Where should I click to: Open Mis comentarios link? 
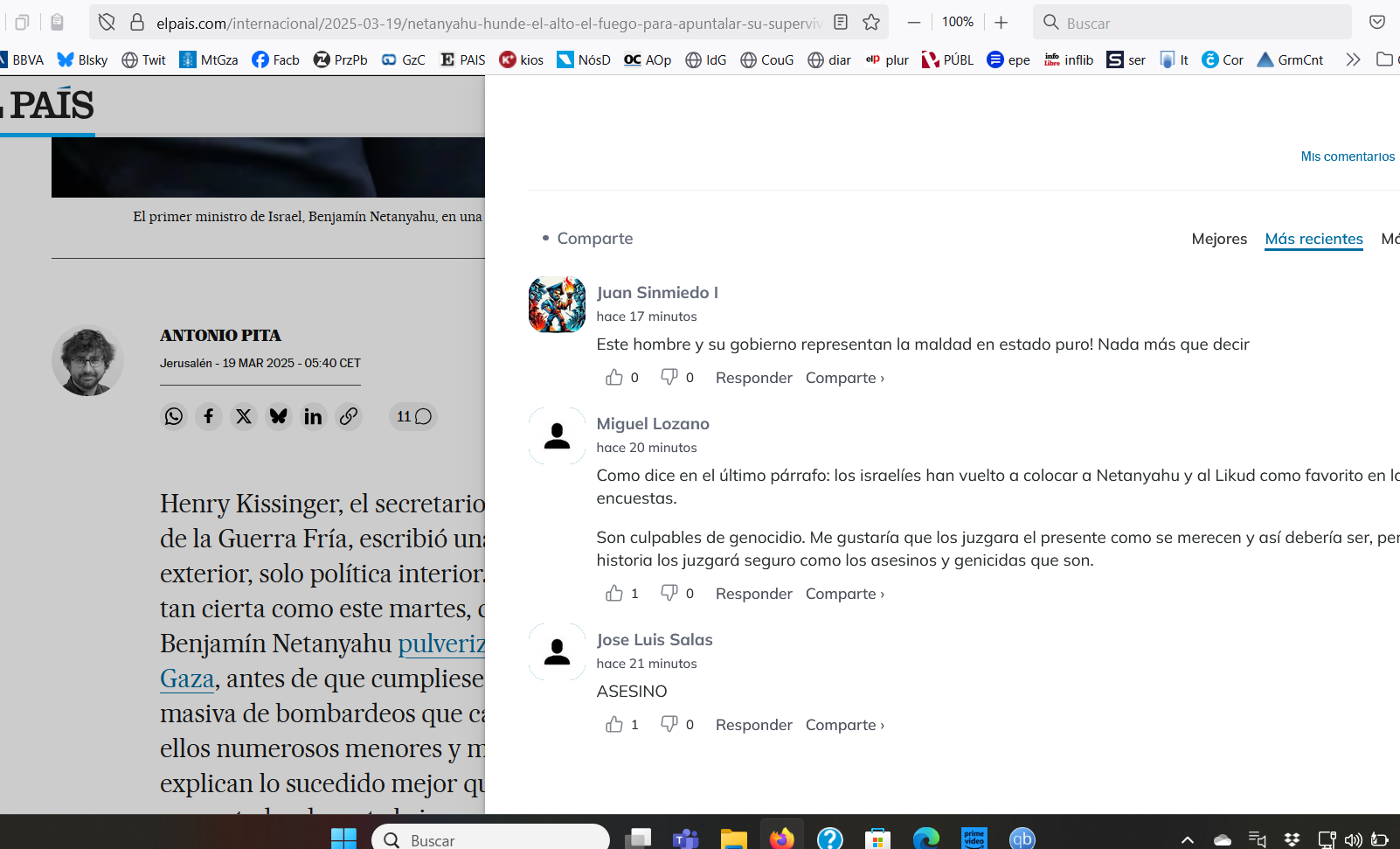[x=1348, y=157]
